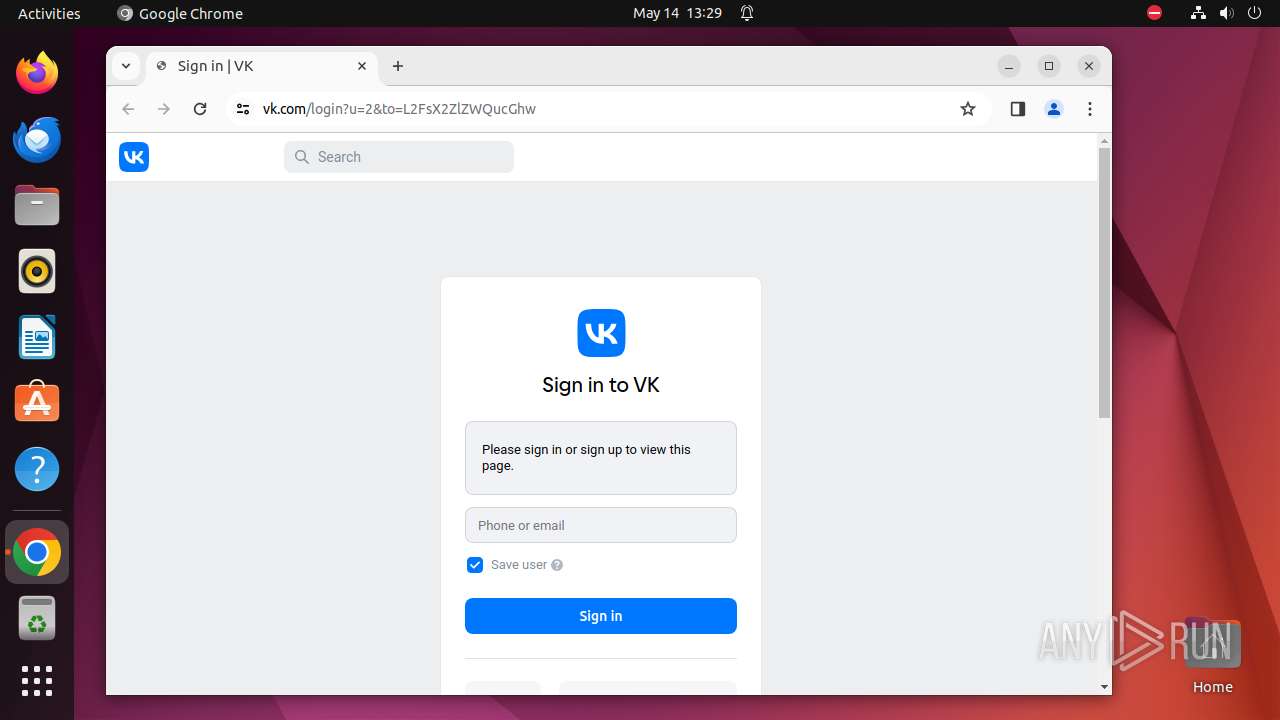
Task: Reload the VK page
Action: click(200, 109)
